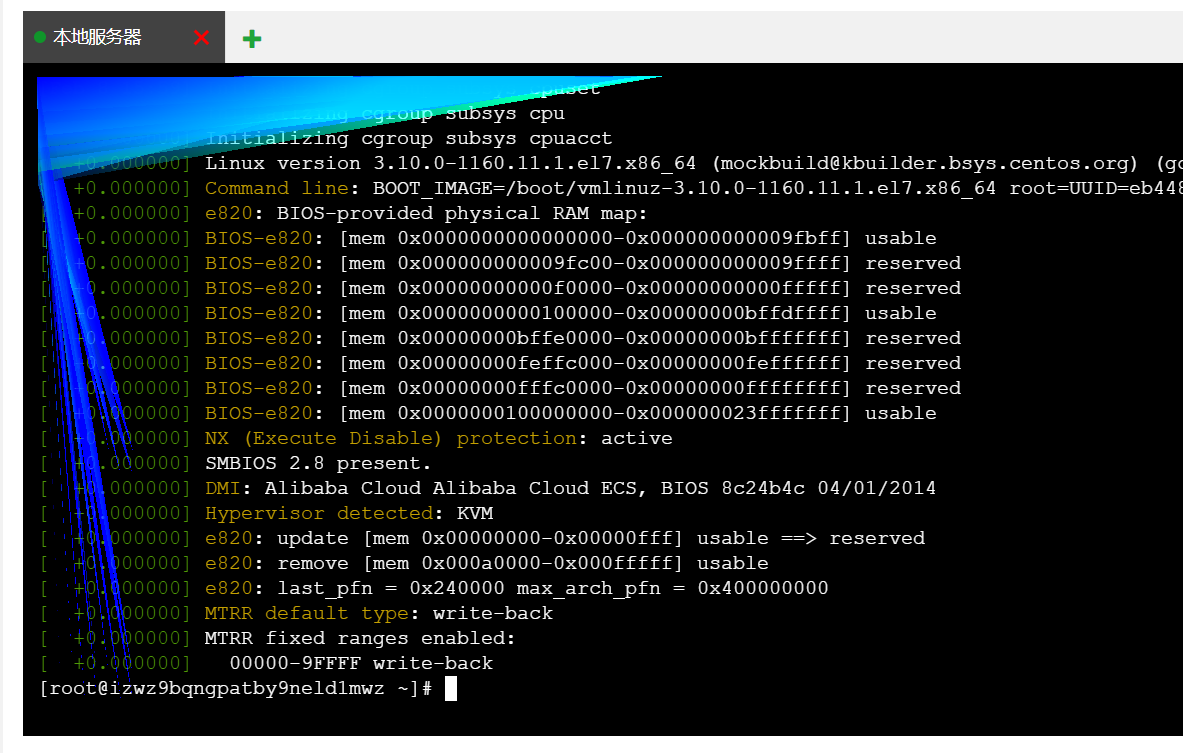Viewport: 1183px width, 753px height.
Task: Click the DMI: Alibaba Cloud ECS line
Action: click(570, 488)
